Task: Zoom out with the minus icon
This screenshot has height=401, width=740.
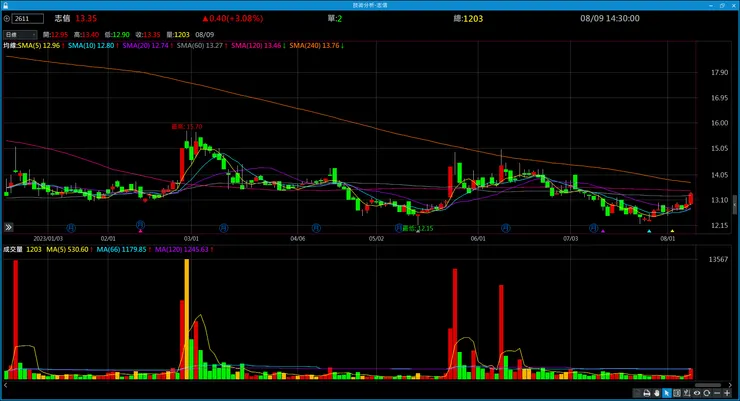Action: coord(717,393)
